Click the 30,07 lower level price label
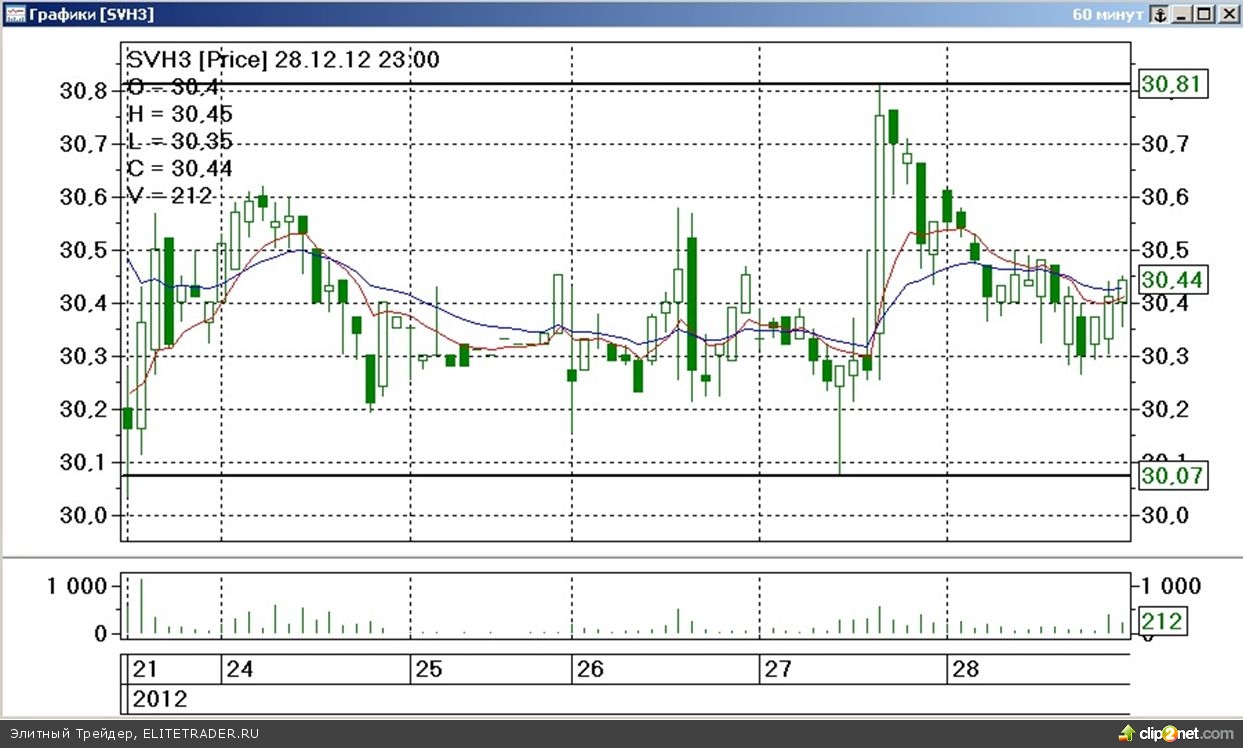Screen dimensions: 1243x748 [x=1174, y=475]
